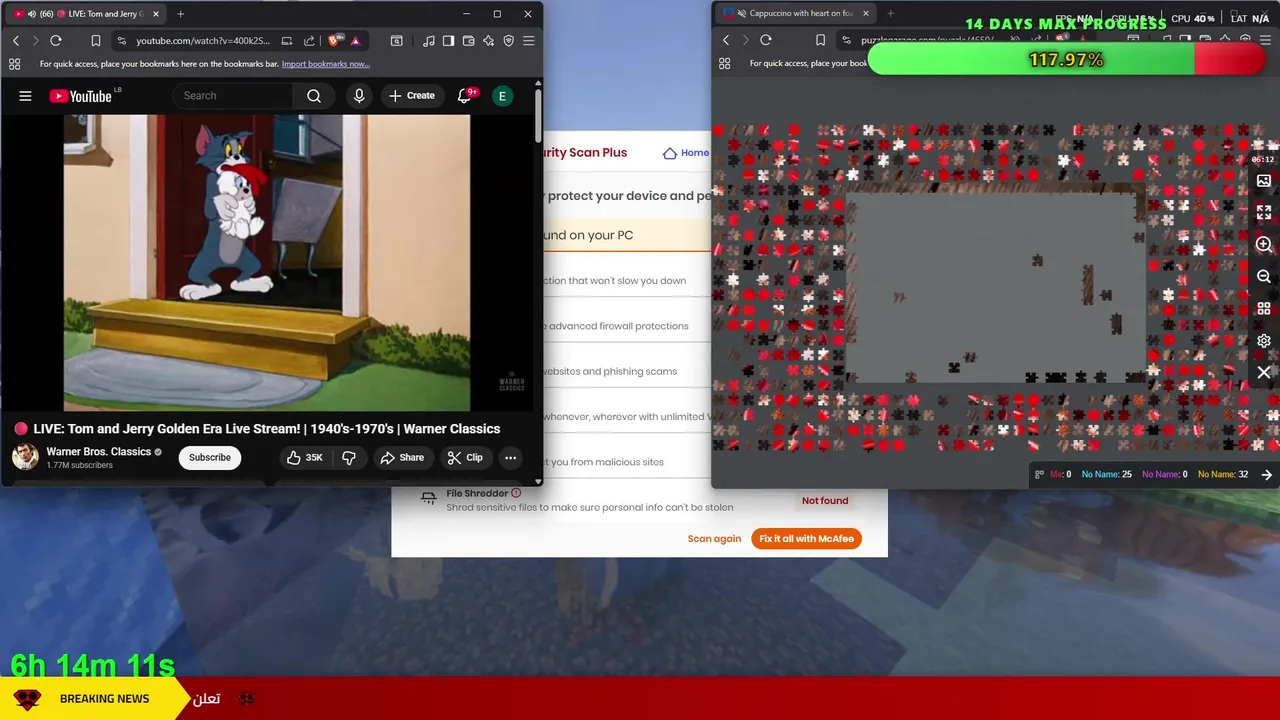Open Warner Bros. Classics channel avatar
This screenshot has height=720, width=1280.
(x=25, y=457)
